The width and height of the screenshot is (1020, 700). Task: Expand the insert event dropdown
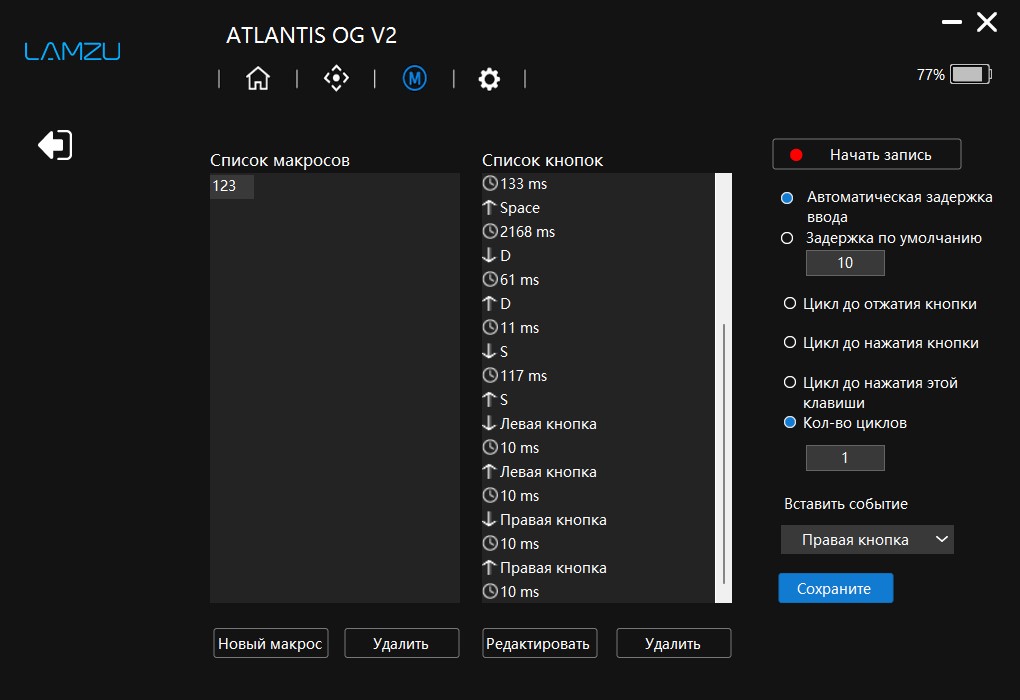(867, 539)
